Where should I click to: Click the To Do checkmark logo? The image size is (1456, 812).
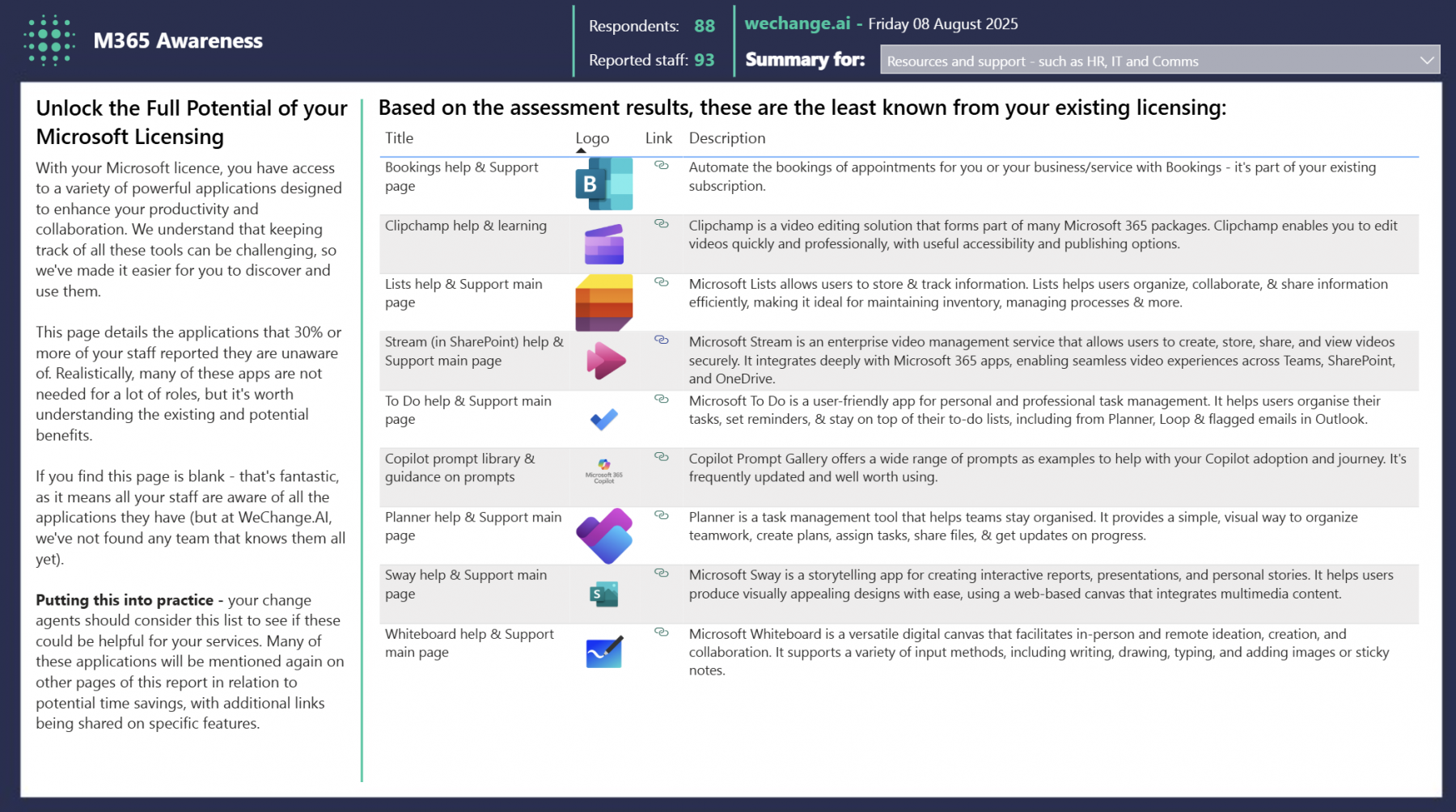coord(603,419)
